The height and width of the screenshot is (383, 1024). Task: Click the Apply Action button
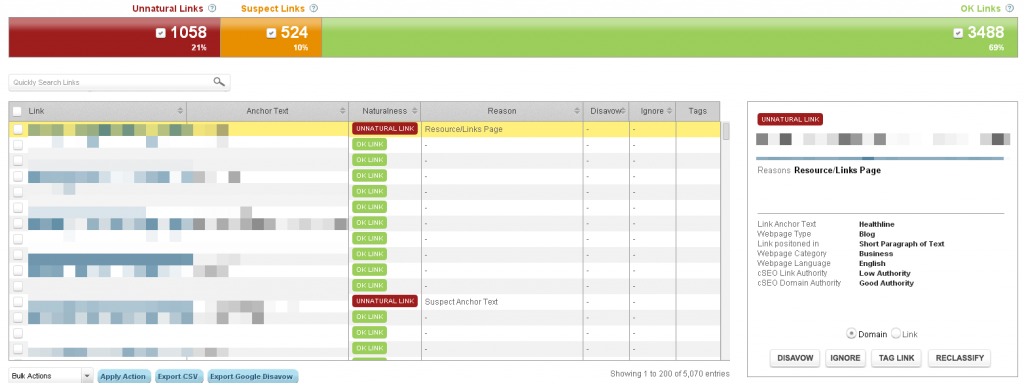coord(124,376)
